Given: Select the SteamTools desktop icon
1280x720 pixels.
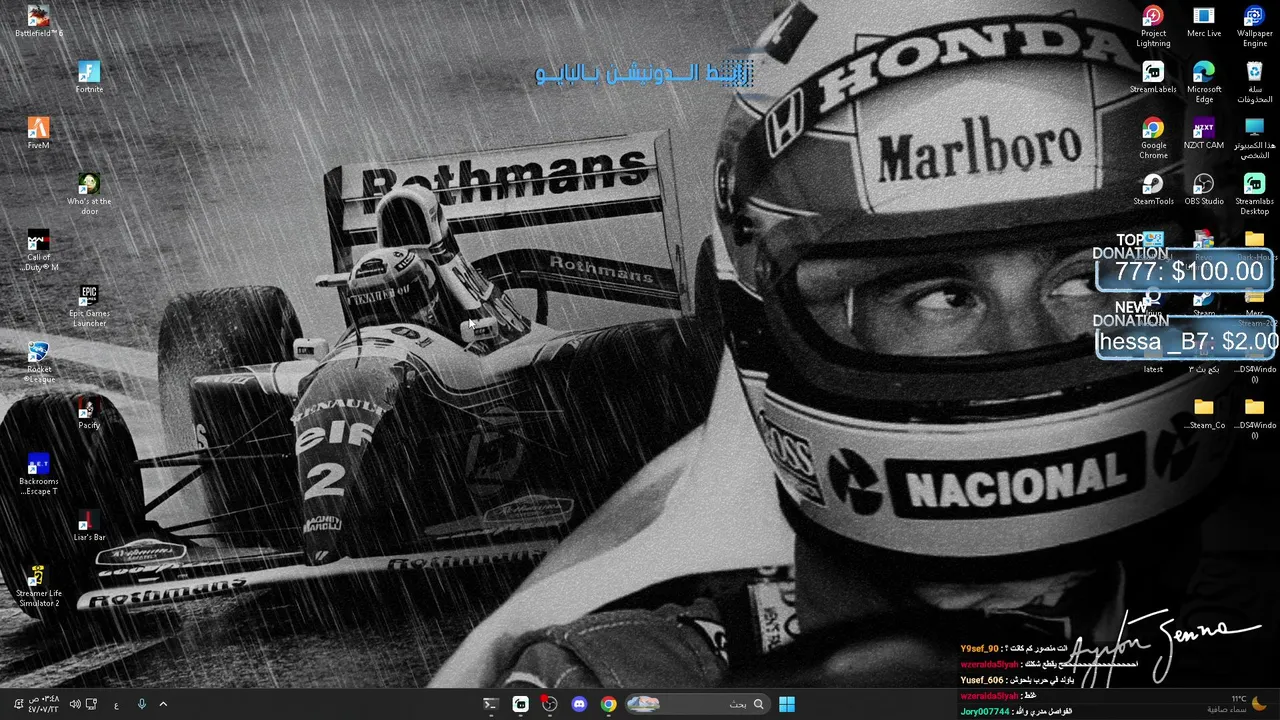Looking at the screenshot, I should 1153,190.
